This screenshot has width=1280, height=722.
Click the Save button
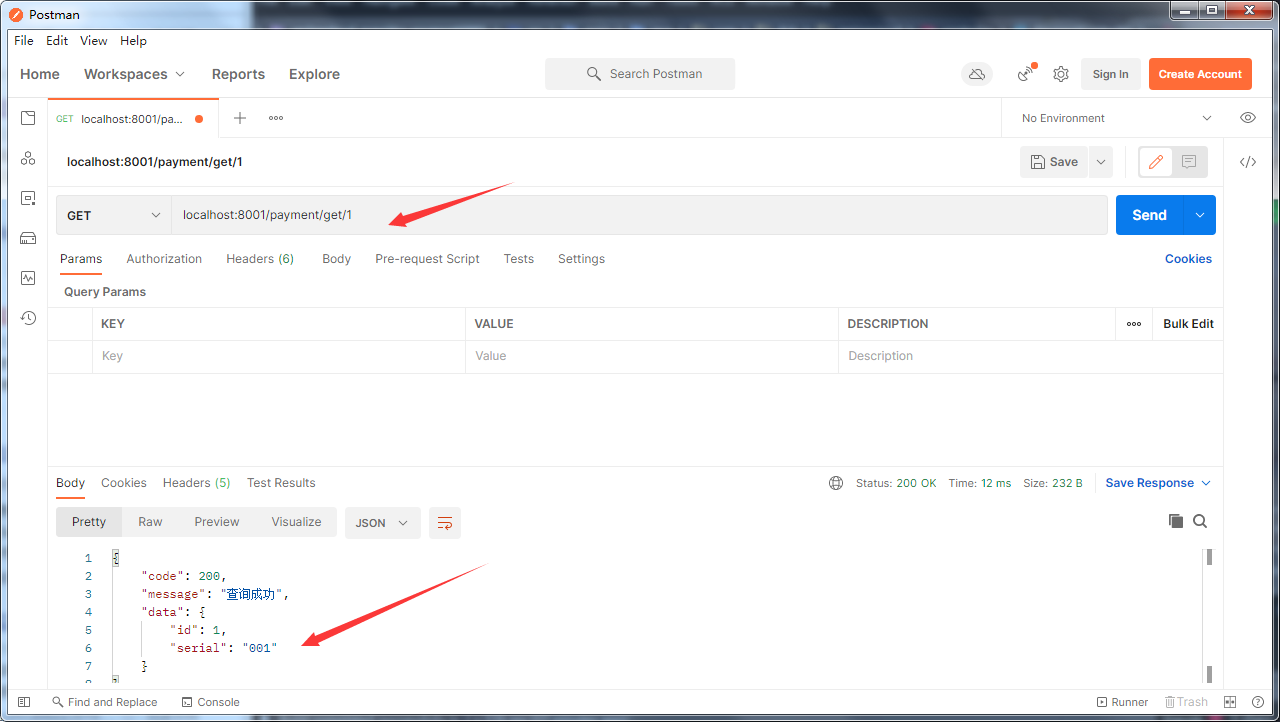(1054, 162)
